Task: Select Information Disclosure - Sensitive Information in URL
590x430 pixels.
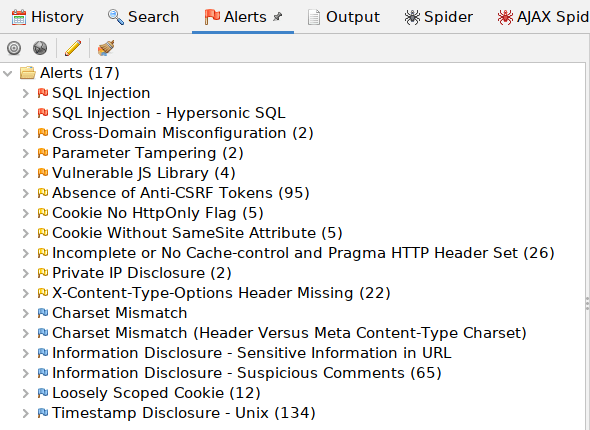Action: pyautogui.click(x=252, y=353)
